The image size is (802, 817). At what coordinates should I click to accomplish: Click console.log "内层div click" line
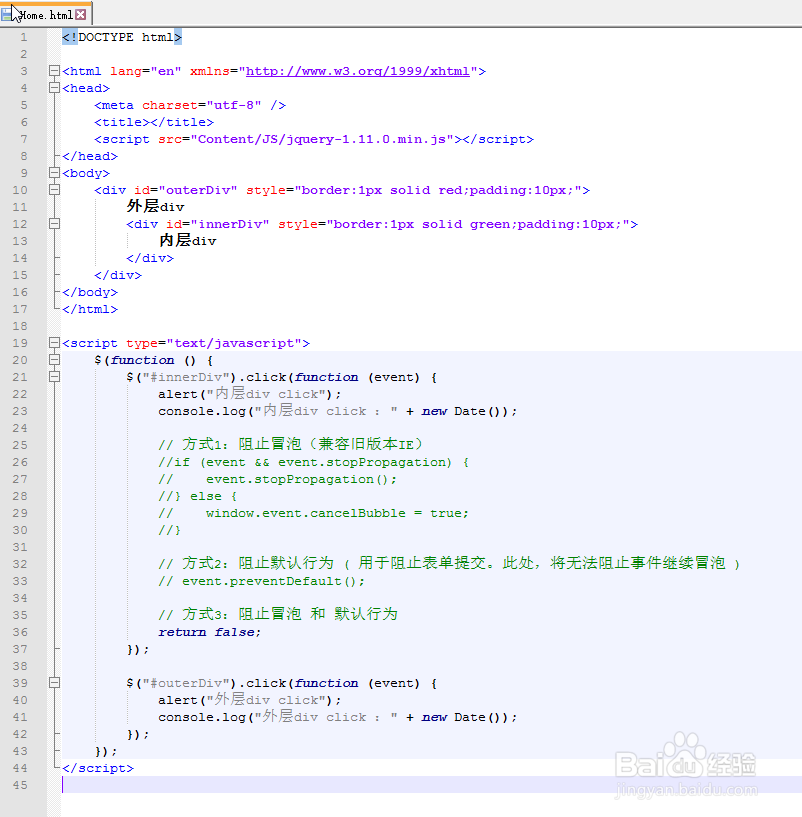tap(338, 411)
